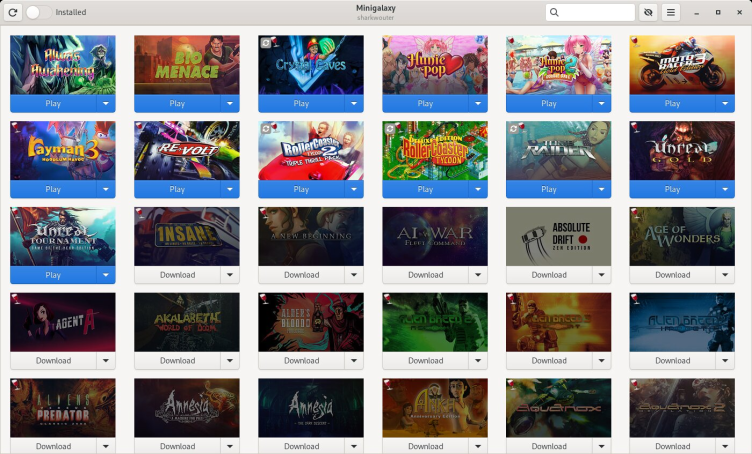The height and width of the screenshot is (454, 752).
Task: Play Tomb Raider
Action: click(x=549, y=189)
